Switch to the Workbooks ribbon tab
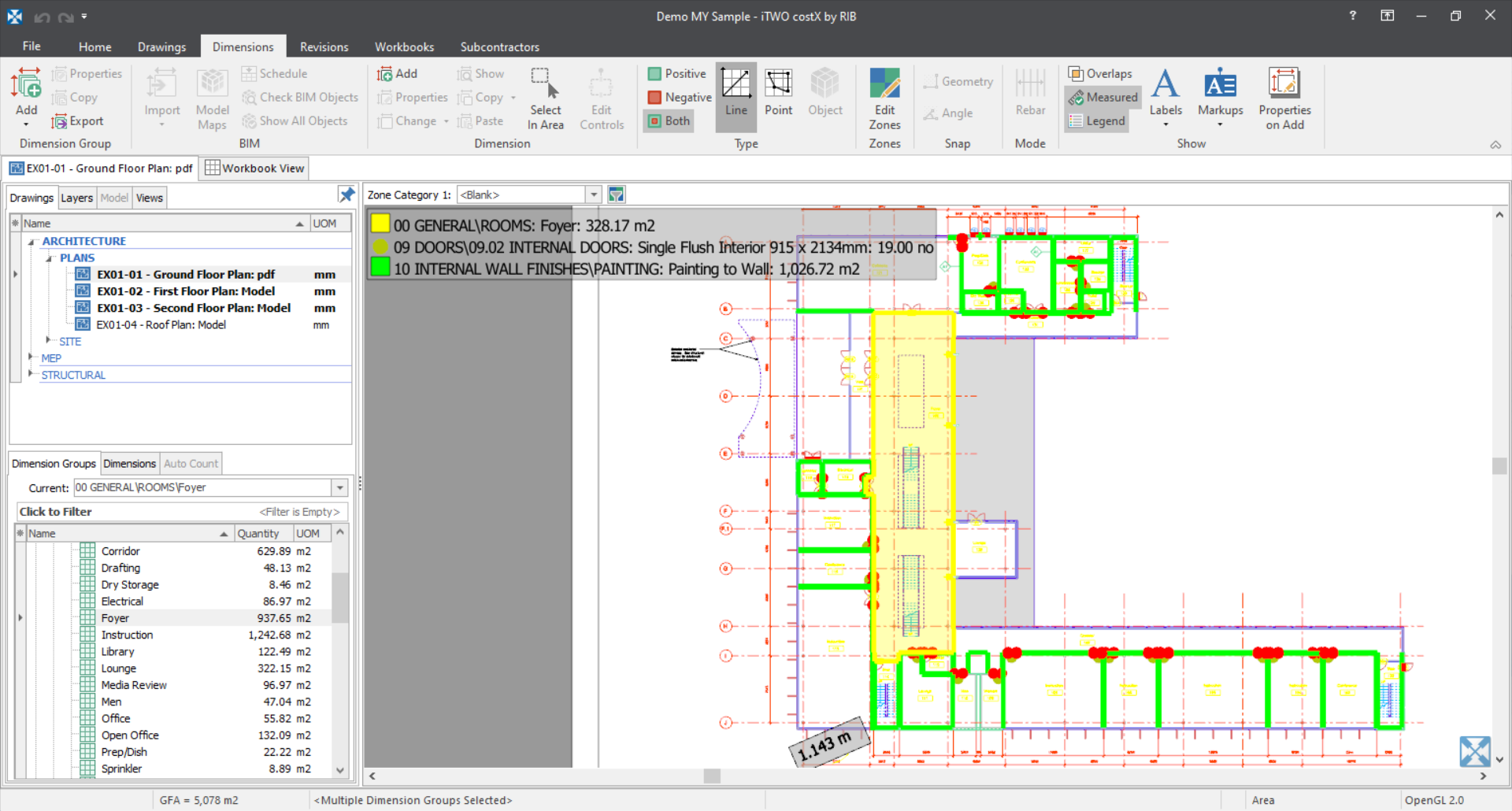This screenshot has height=811, width=1512. pyautogui.click(x=404, y=47)
